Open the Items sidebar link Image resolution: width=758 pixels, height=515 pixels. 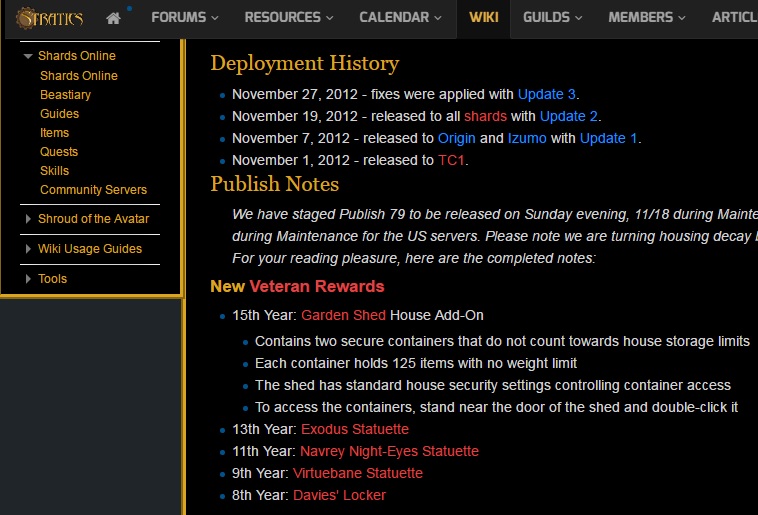54,133
